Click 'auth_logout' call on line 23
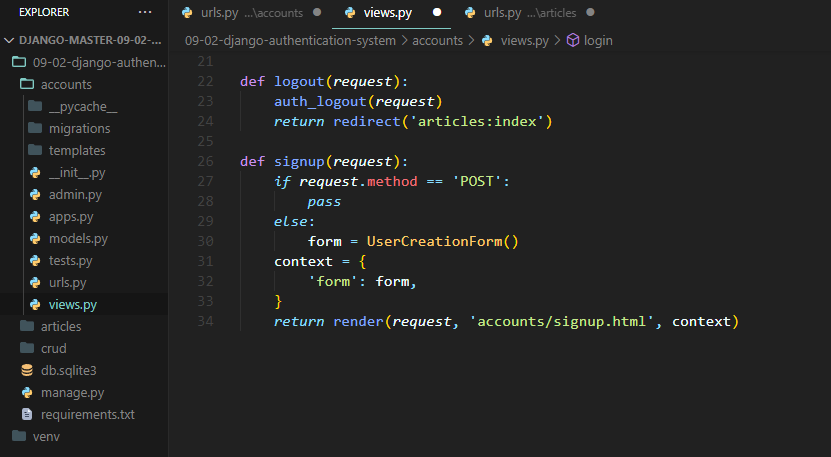Screen dimensions: 831x457 [320, 101]
